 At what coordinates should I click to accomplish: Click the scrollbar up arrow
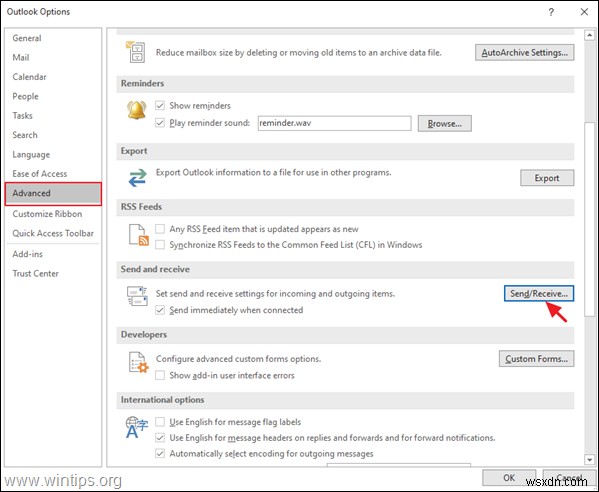tap(589, 36)
